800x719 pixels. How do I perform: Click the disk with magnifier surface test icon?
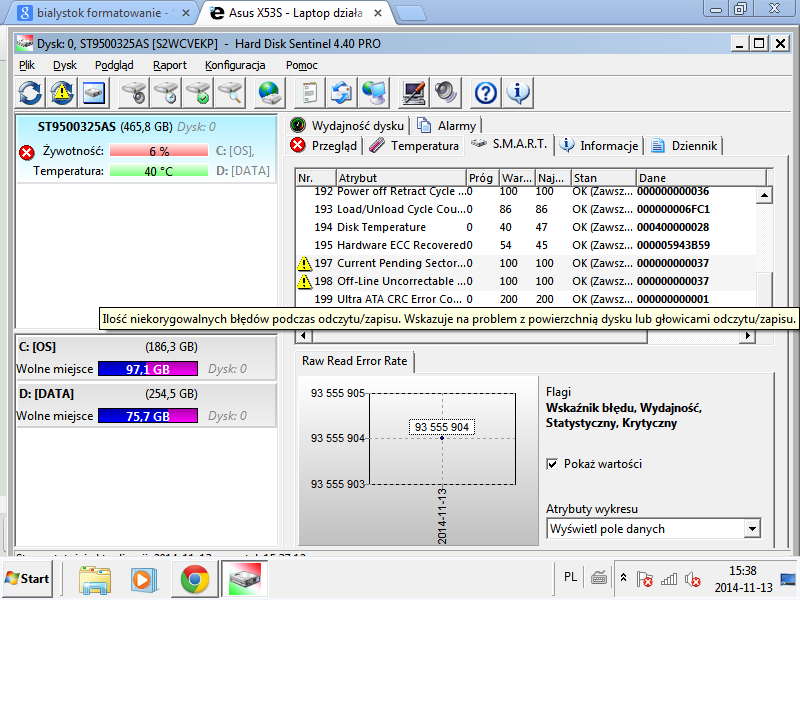point(230,93)
